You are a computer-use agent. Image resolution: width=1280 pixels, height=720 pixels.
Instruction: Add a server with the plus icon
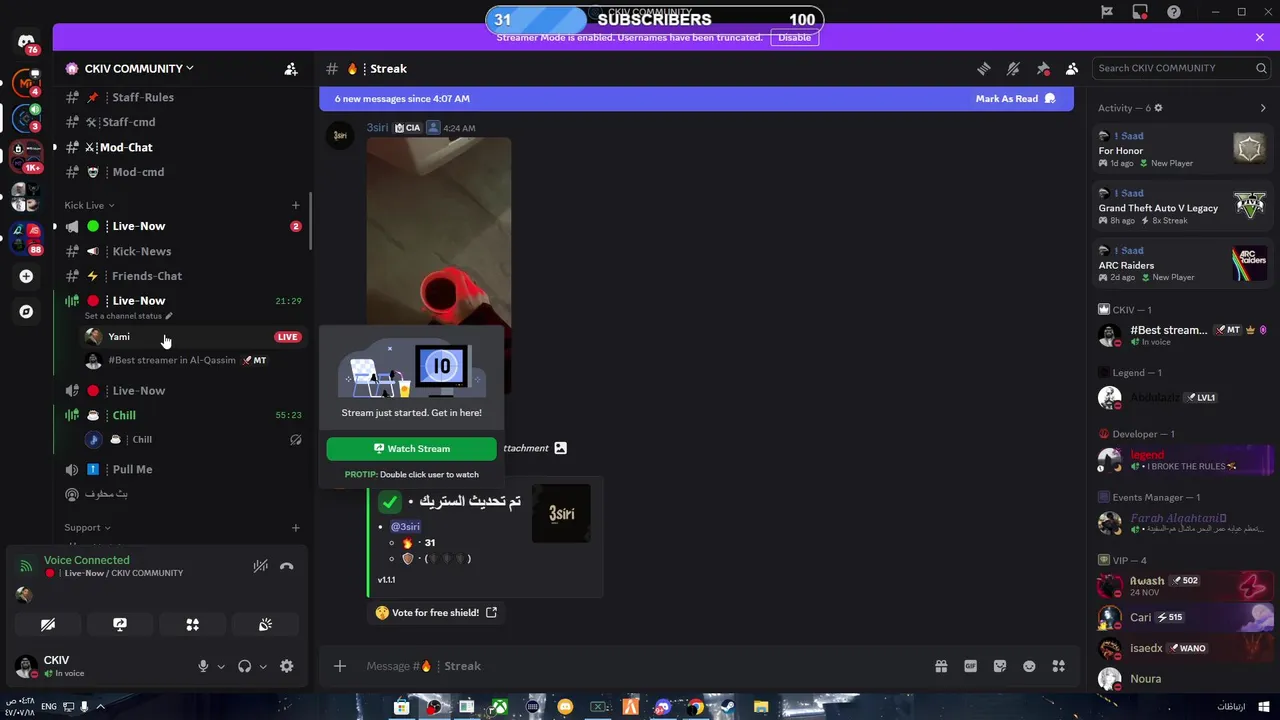[x=26, y=276]
